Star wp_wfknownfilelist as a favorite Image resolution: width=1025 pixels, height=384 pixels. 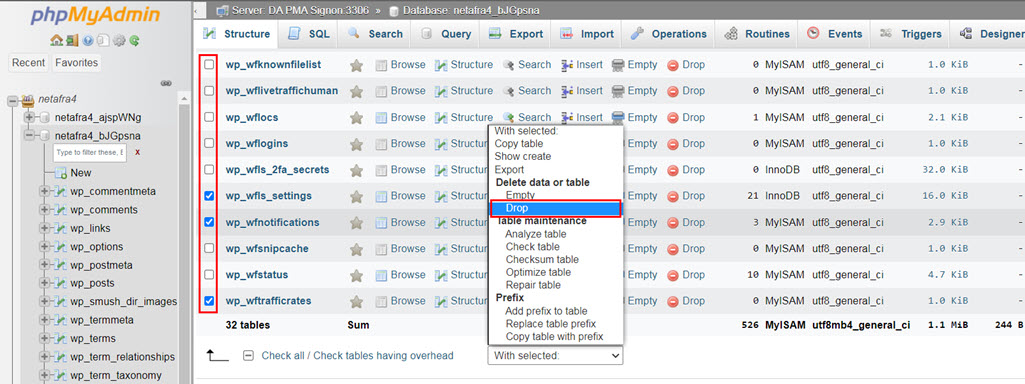[356, 65]
